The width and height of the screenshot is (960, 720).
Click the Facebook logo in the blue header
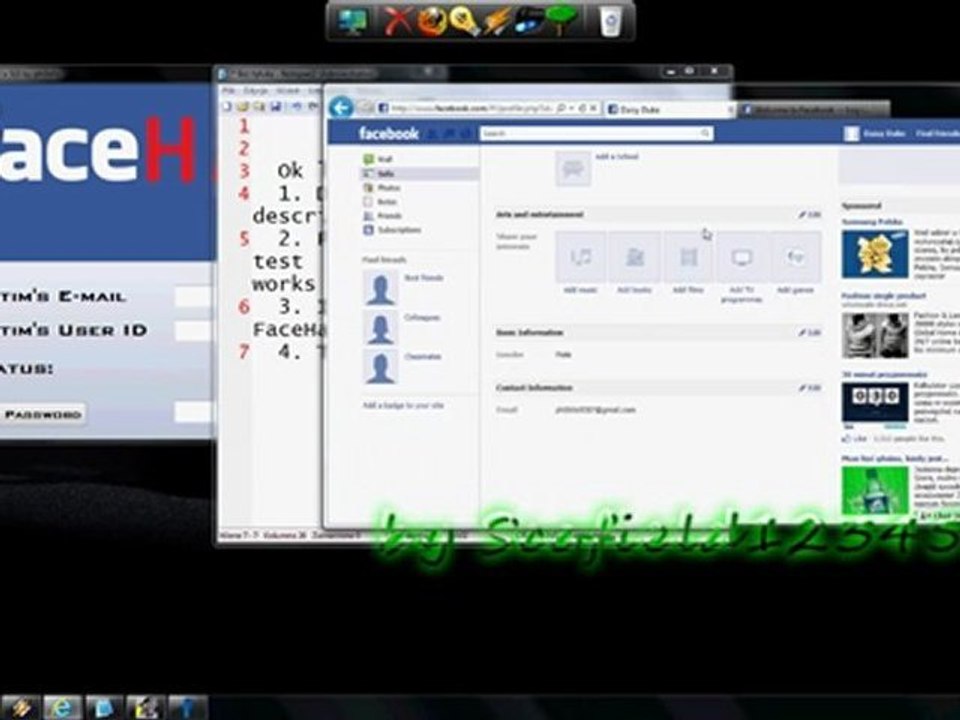click(x=389, y=133)
